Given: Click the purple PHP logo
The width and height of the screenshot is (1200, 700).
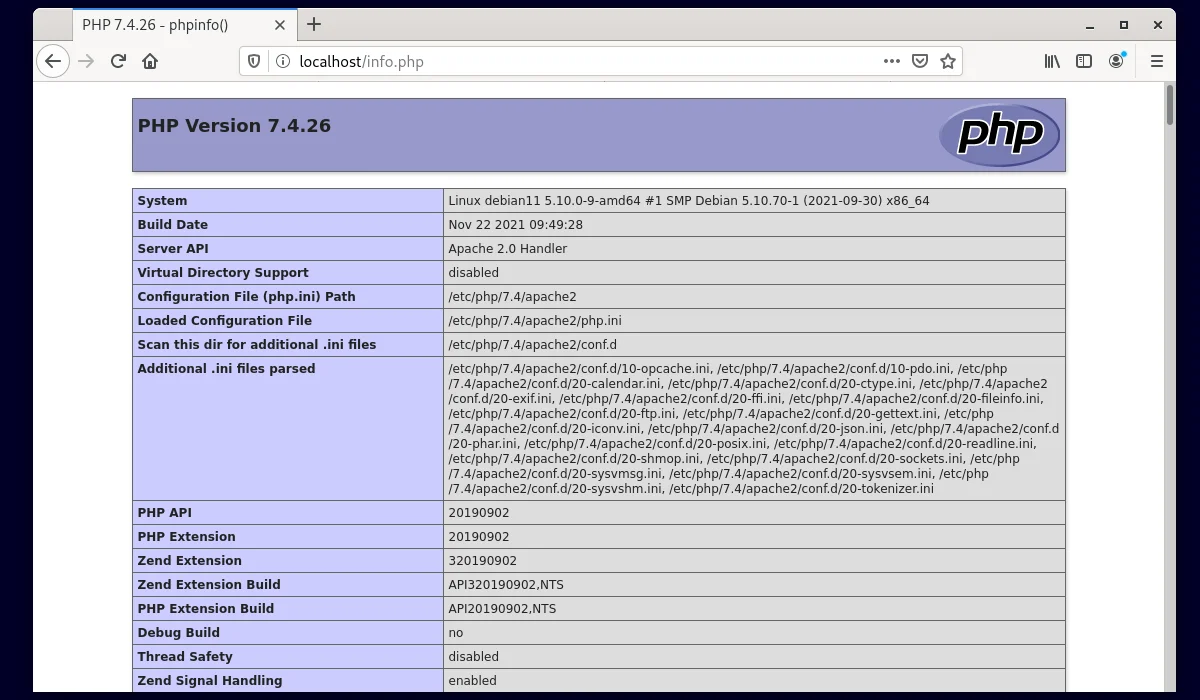Looking at the screenshot, I should [999, 133].
